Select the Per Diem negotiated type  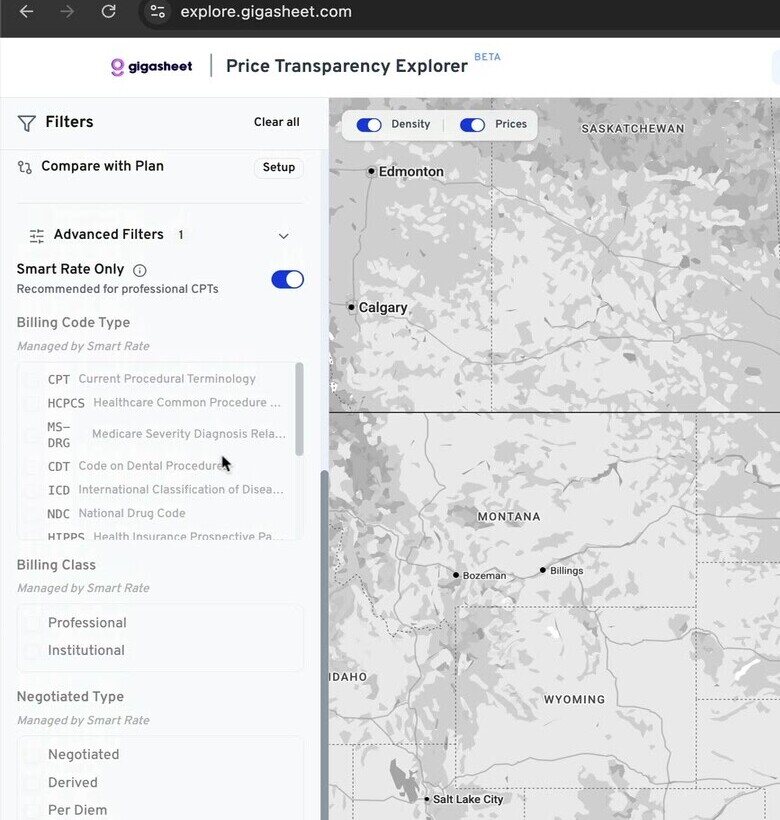(32, 810)
